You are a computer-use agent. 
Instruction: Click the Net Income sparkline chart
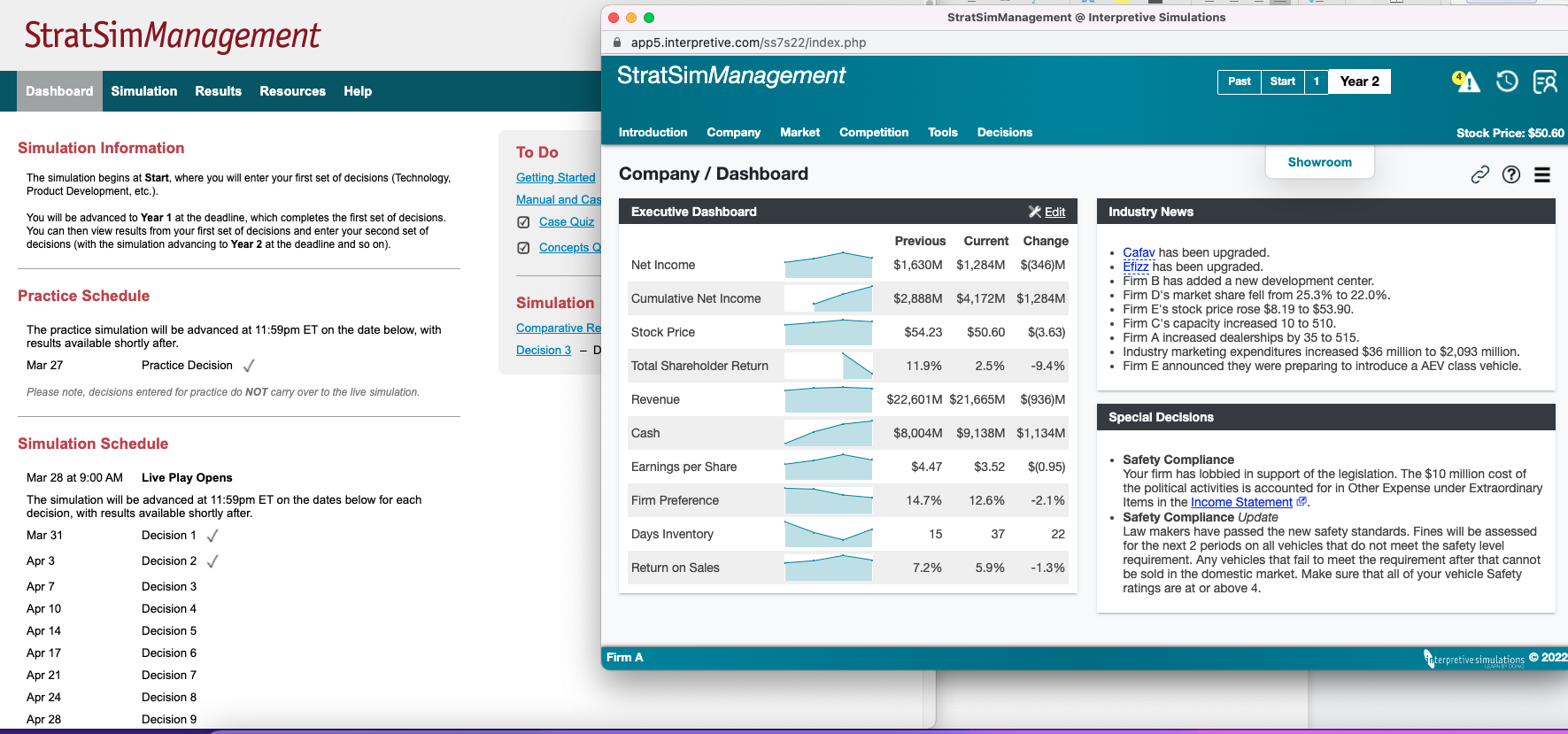tap(829, 265)
